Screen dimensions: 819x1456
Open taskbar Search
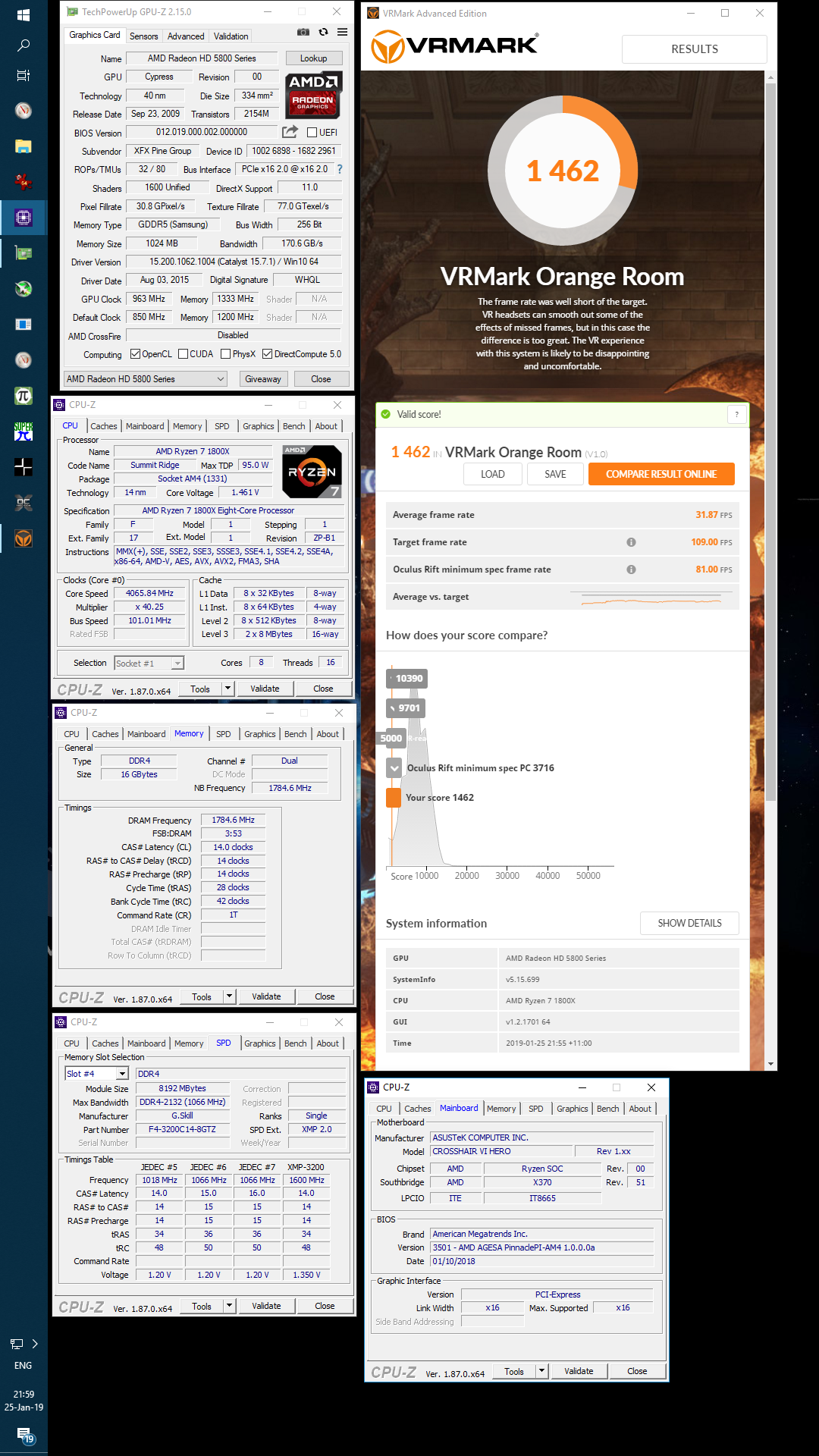24,46
